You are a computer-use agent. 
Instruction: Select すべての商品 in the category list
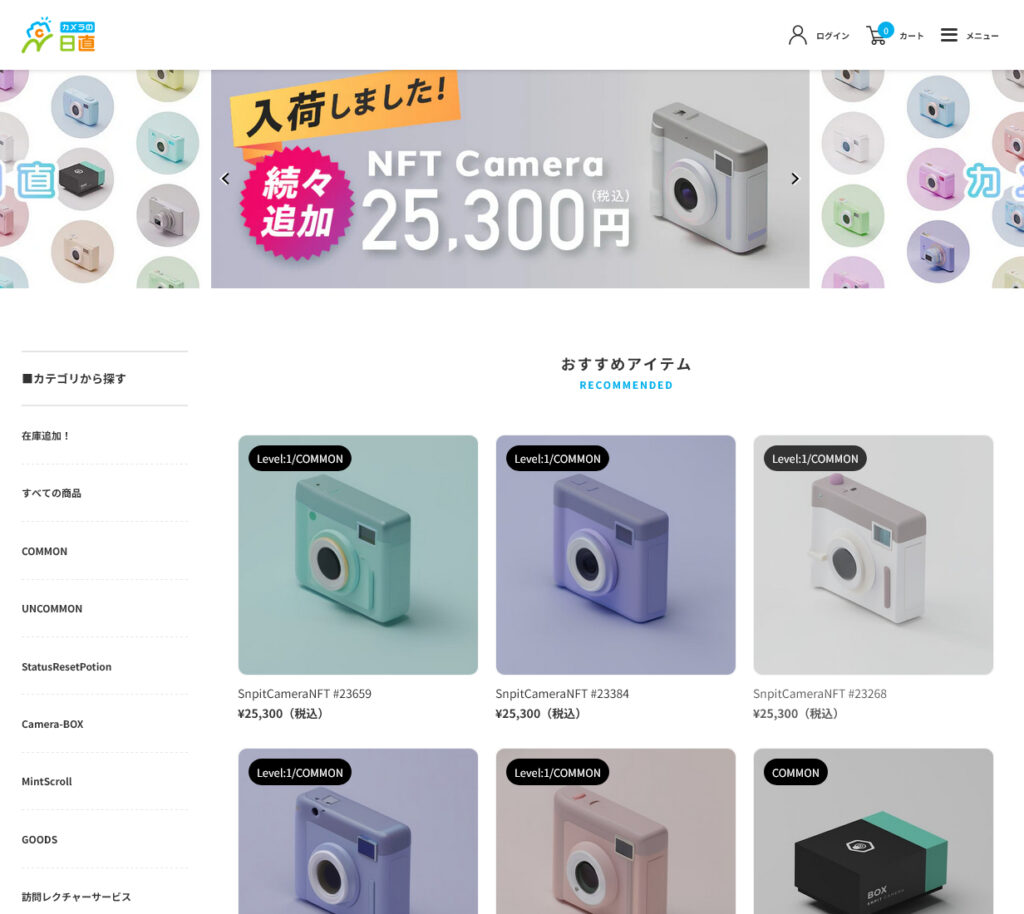coord(52,493)
